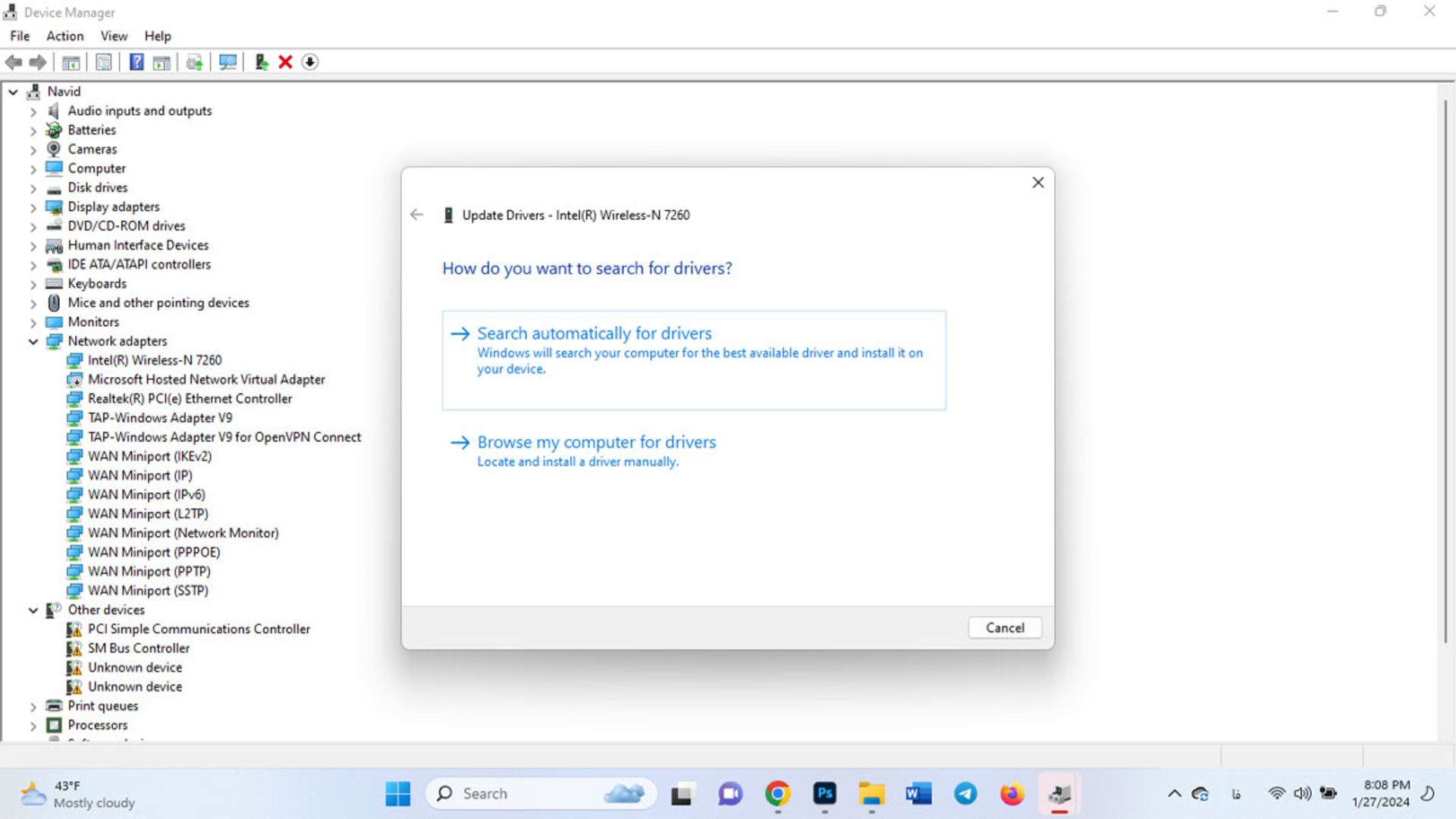
Task: Select the Processors category
Action: [x=98, y=725]
